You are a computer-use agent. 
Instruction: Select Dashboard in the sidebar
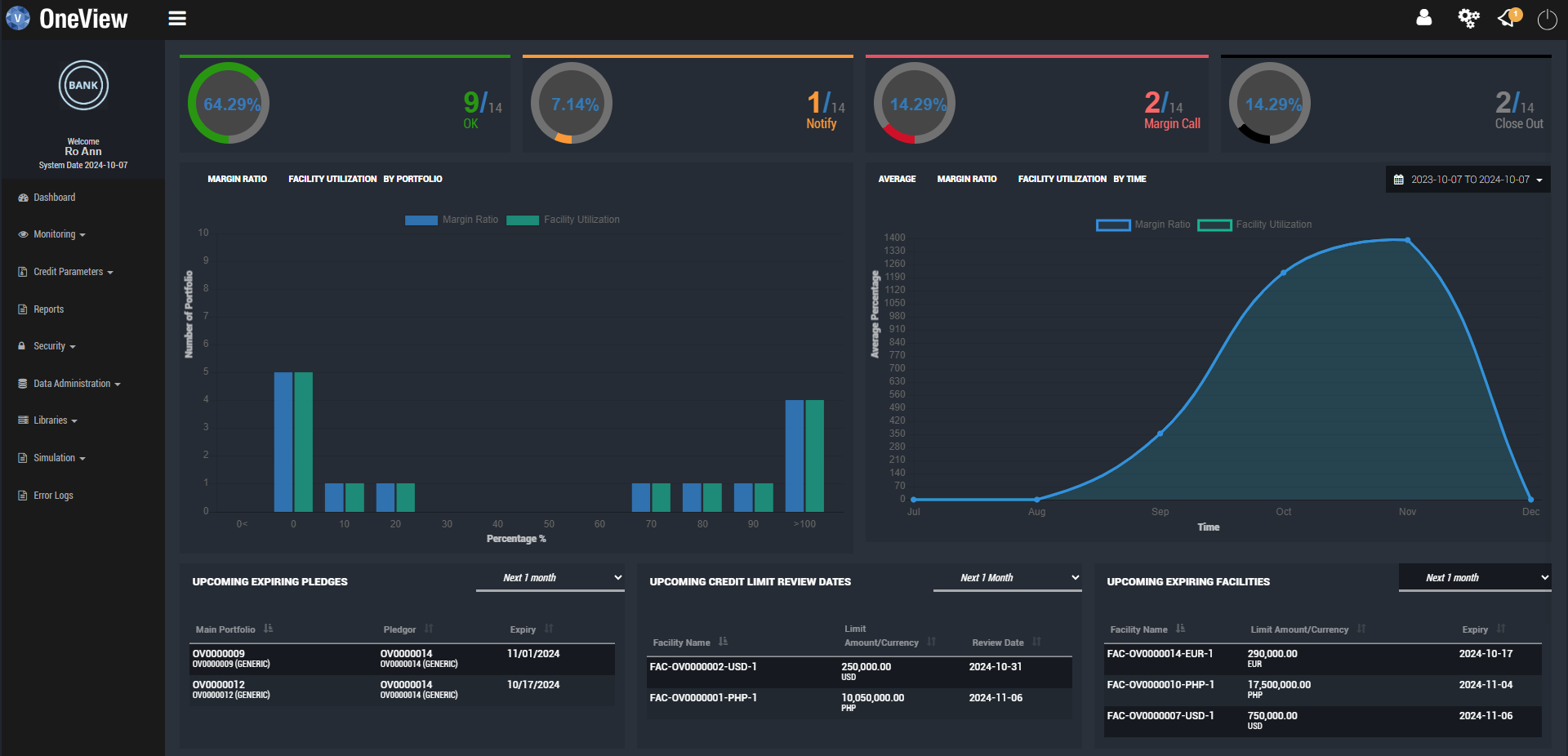coord(56,197)
